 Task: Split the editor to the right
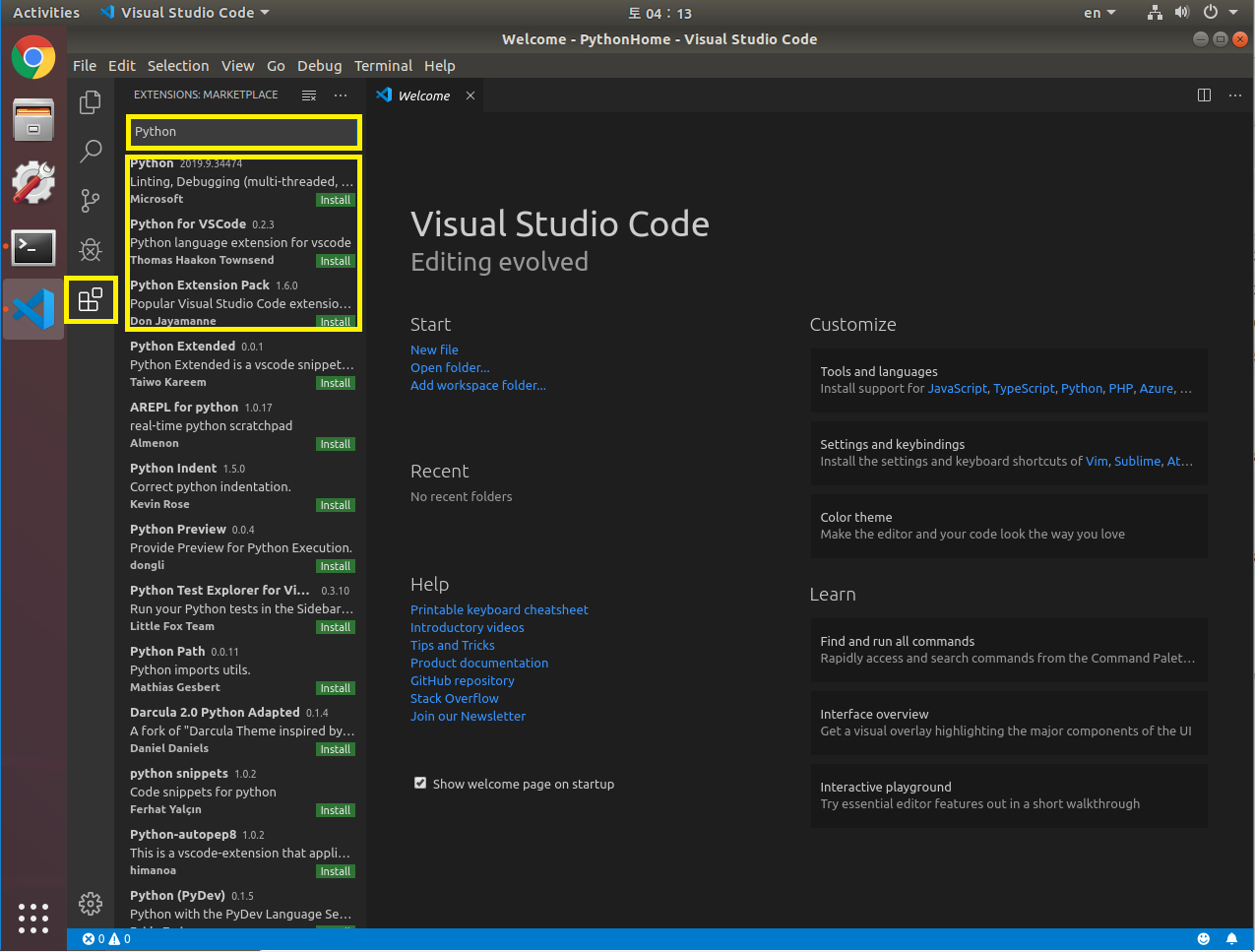(x=1204, y=95)
